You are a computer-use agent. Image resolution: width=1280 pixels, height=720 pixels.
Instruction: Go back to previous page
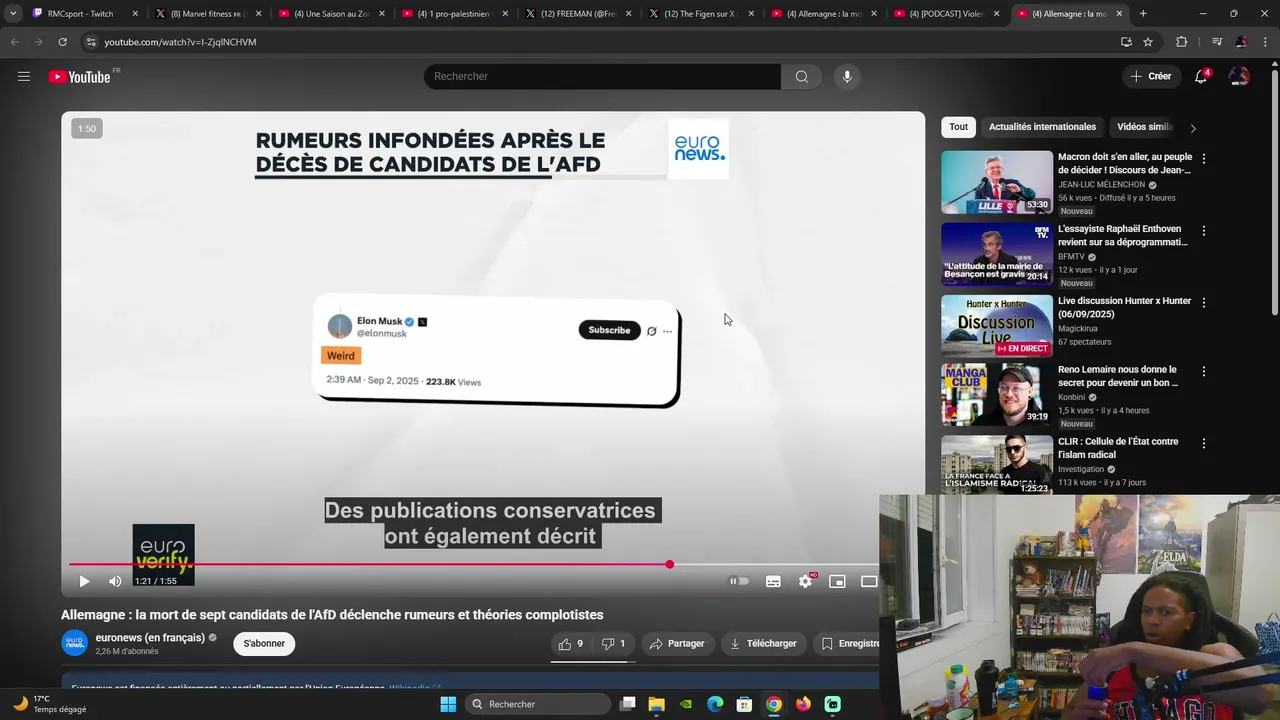click(14, 42)
